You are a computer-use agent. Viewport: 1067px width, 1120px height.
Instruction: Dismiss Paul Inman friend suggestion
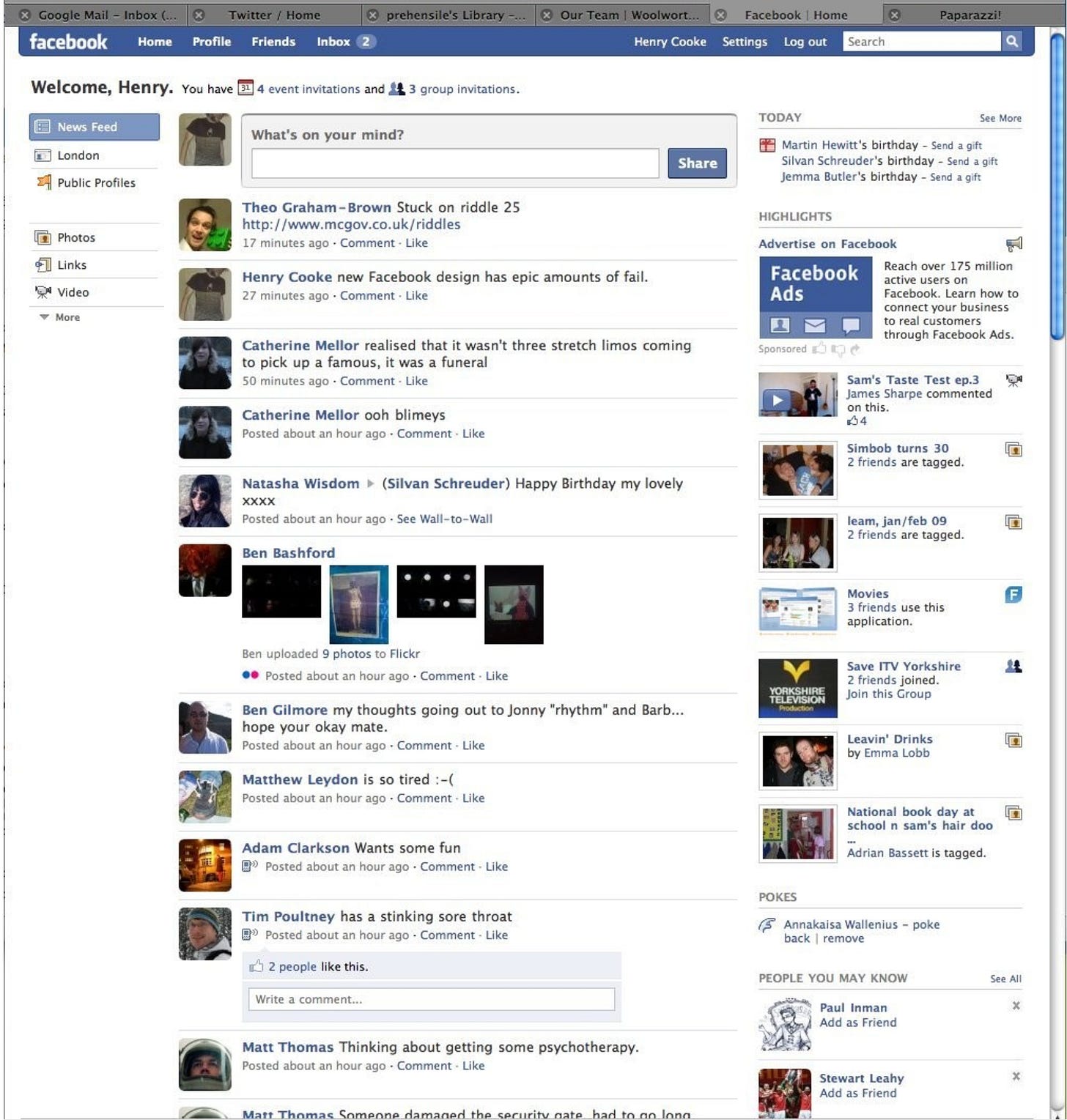click(1016, 1006)
